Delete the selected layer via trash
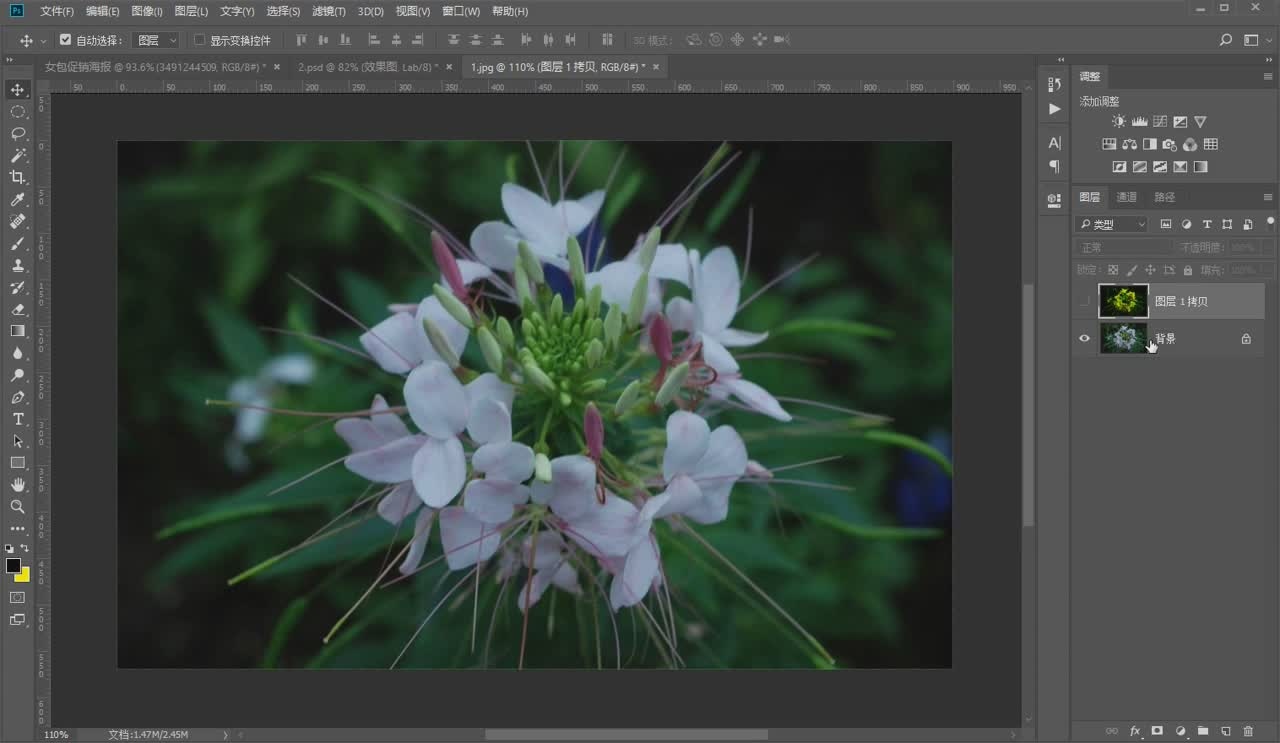The width and height of the screenshot is (1280, 743). [1249, 731]
